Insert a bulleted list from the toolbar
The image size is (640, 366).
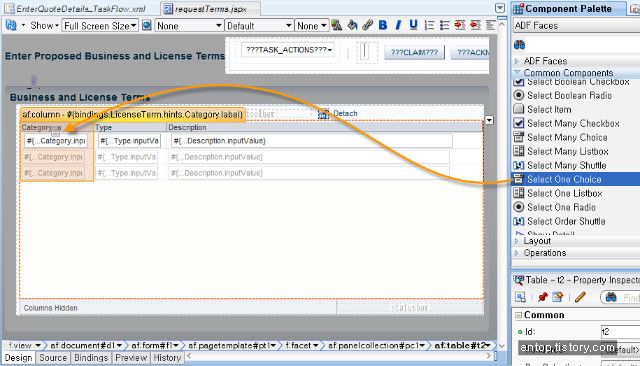[444, 25]
